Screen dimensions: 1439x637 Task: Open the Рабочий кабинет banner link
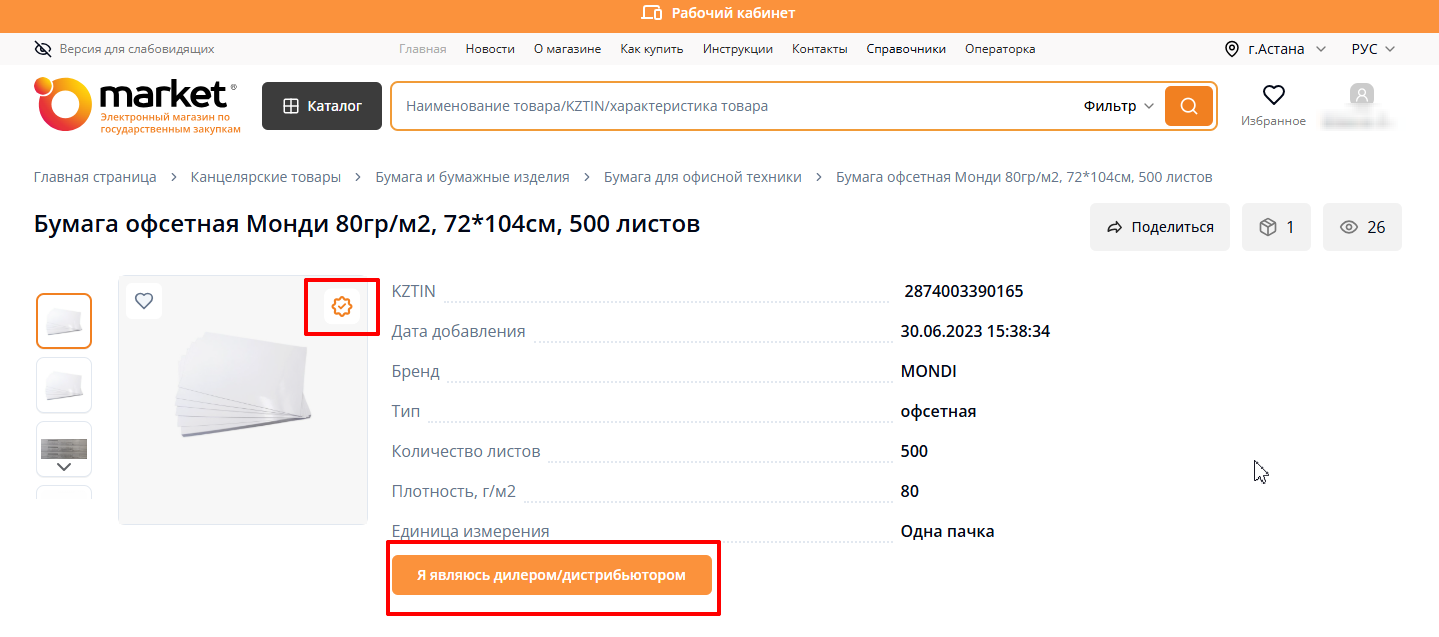pyautogui.click(x=719, y=13)
